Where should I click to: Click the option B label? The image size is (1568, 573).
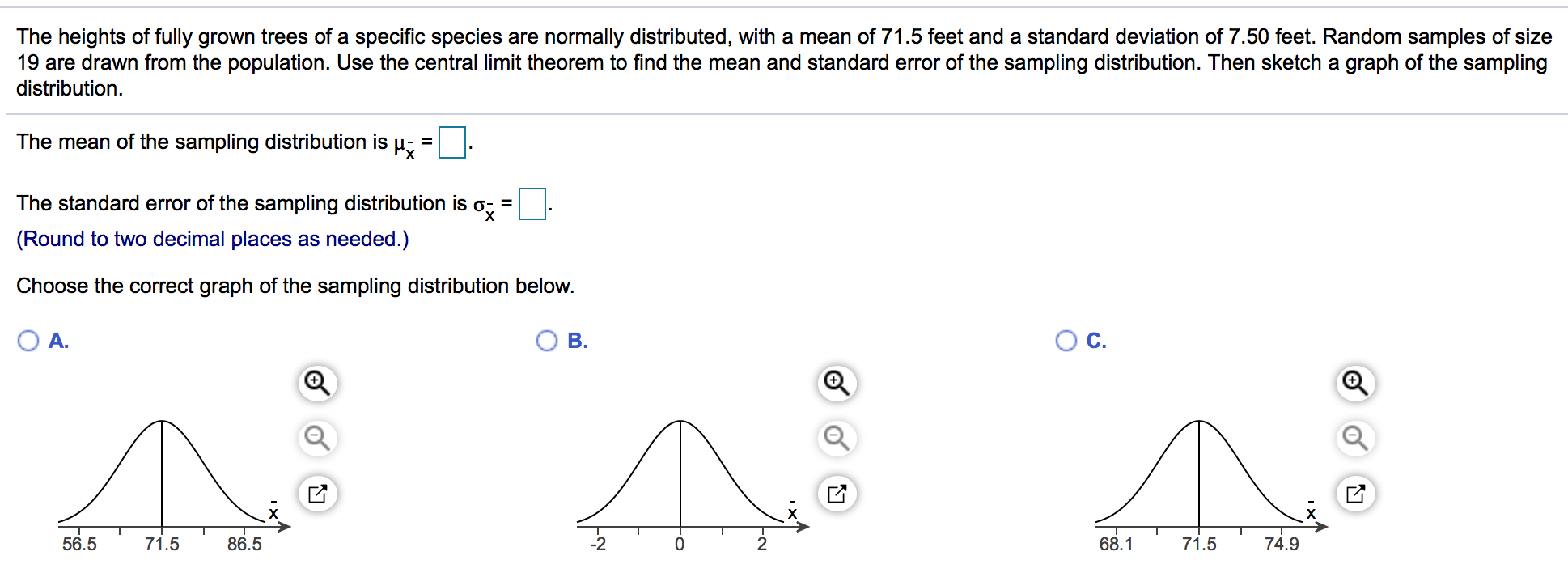pos(578,341)
